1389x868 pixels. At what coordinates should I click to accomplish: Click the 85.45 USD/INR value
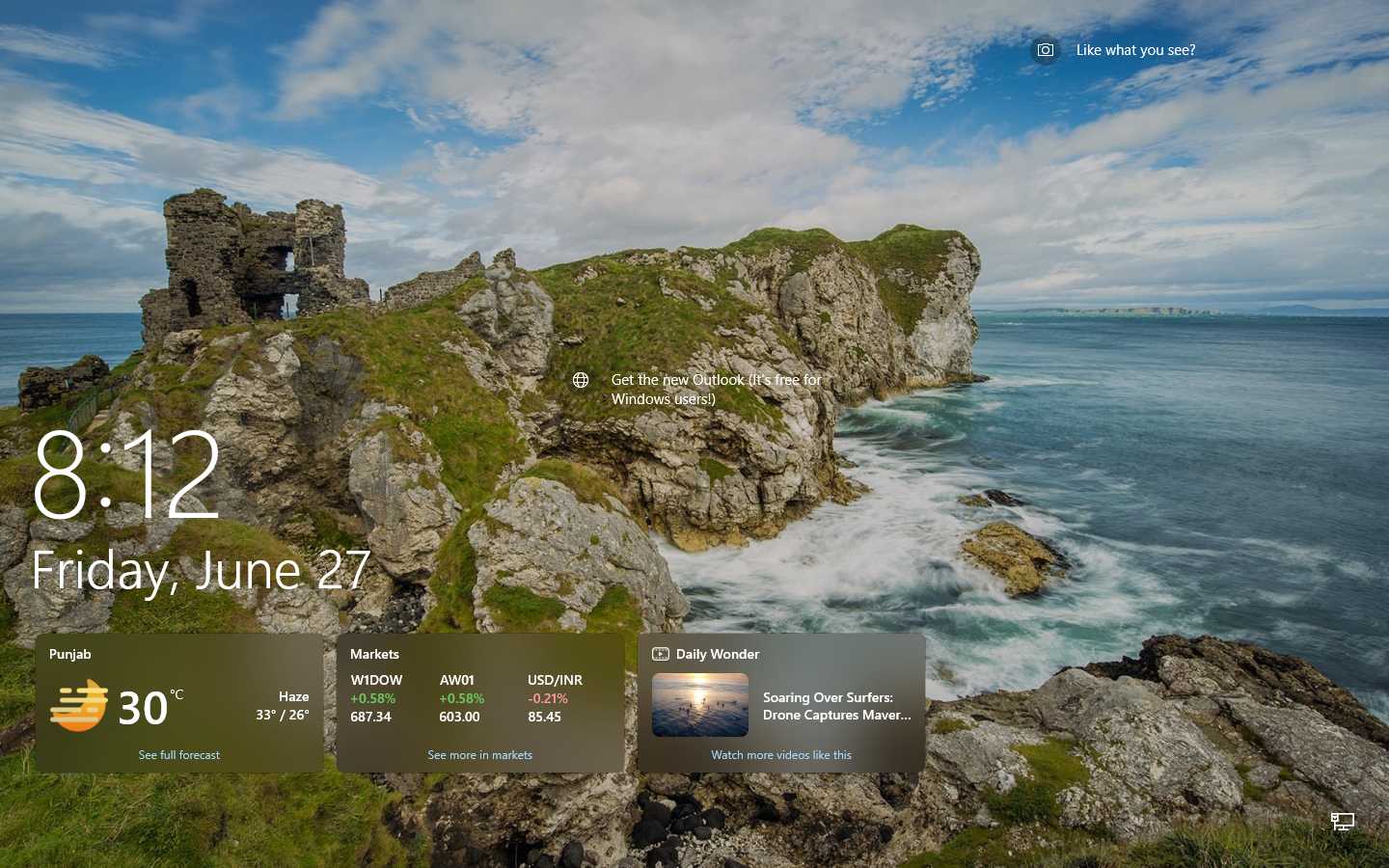pyautogui.click(x=544, y=717)
